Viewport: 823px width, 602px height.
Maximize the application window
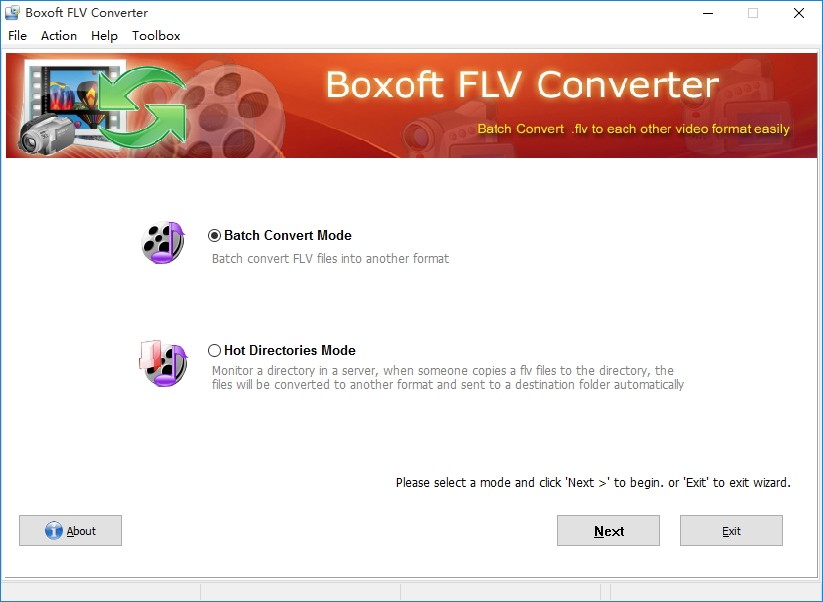pos(753,13)
